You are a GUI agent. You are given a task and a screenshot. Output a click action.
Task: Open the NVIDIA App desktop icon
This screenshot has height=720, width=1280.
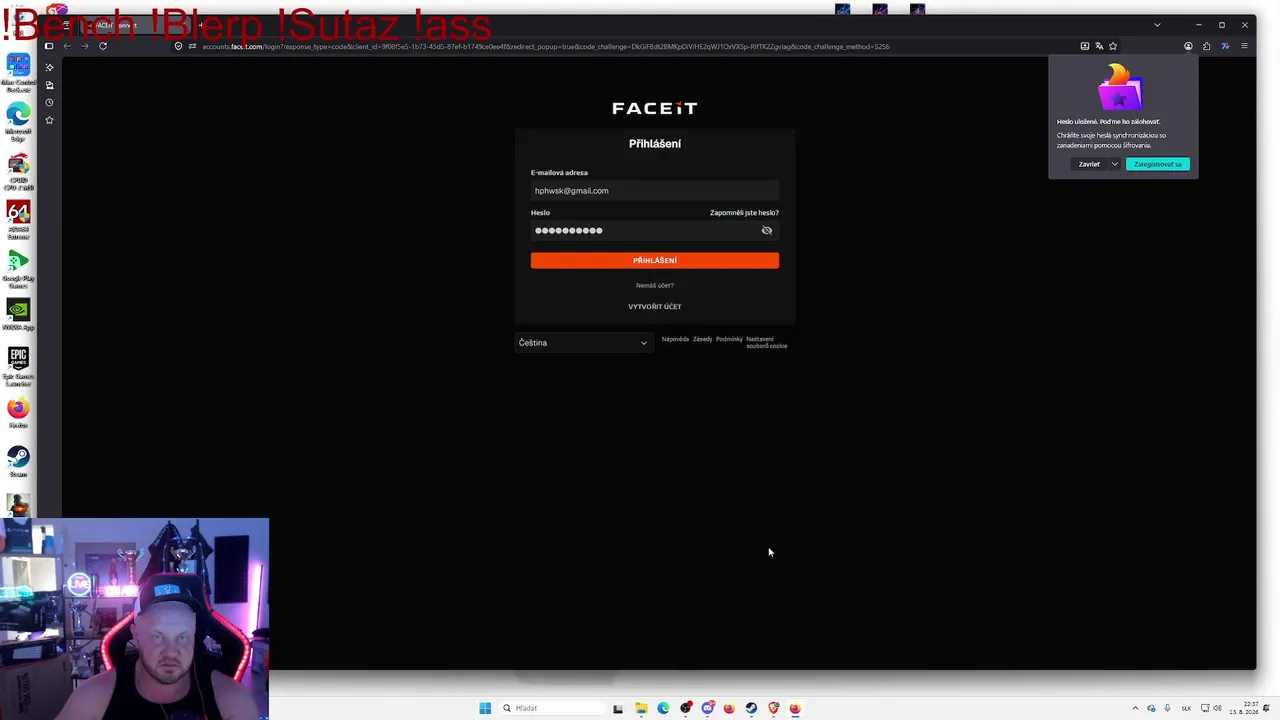(18, 316)
